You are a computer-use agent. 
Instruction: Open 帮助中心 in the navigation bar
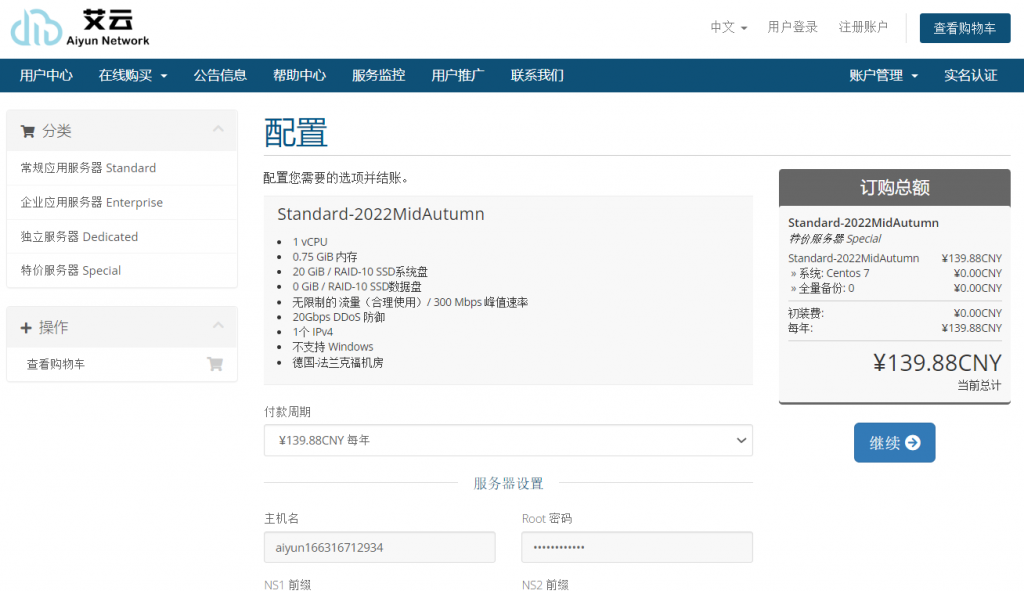[x=299, y=75]
